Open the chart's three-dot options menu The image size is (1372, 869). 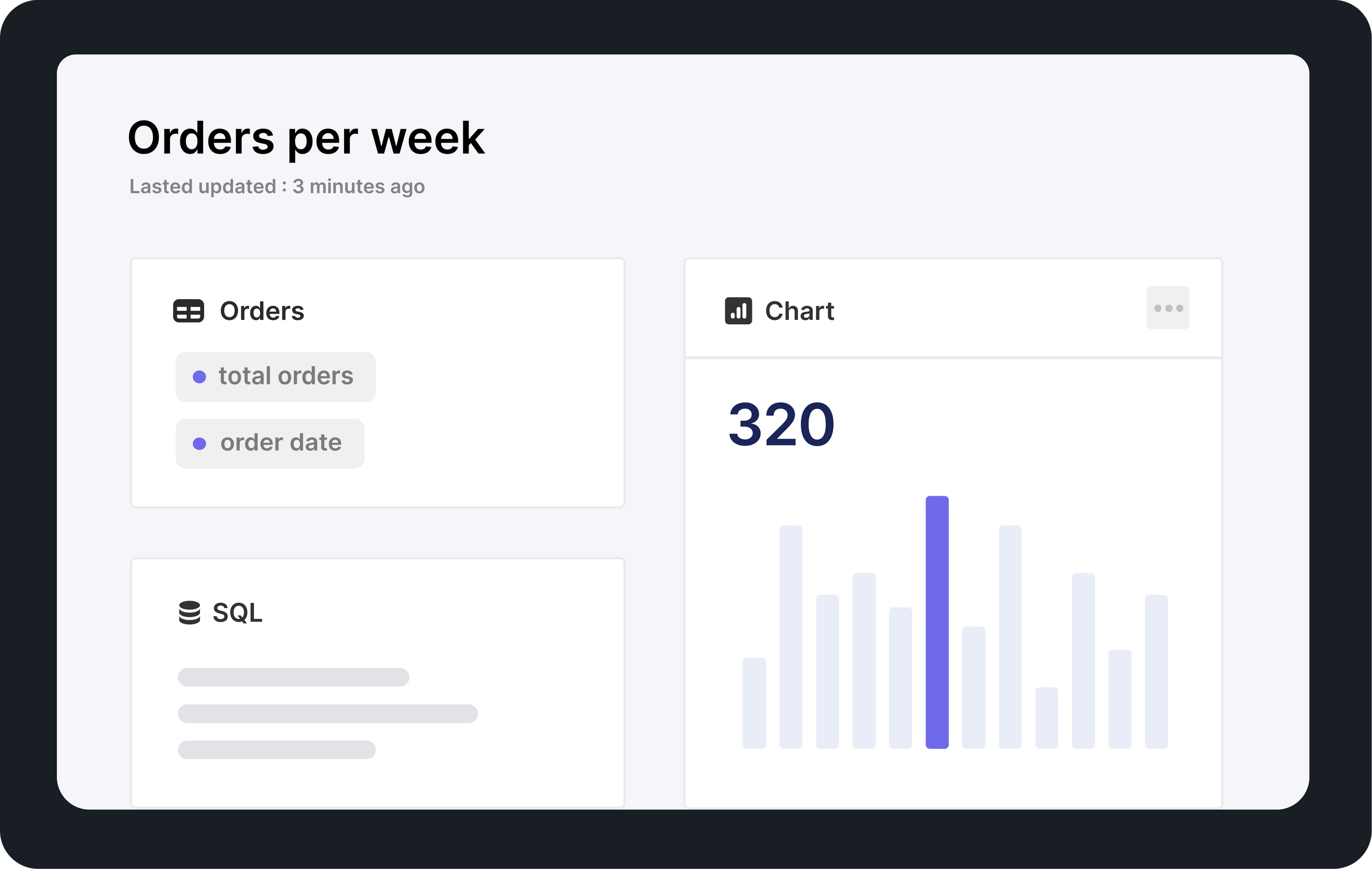click(x=1167, y=308)
